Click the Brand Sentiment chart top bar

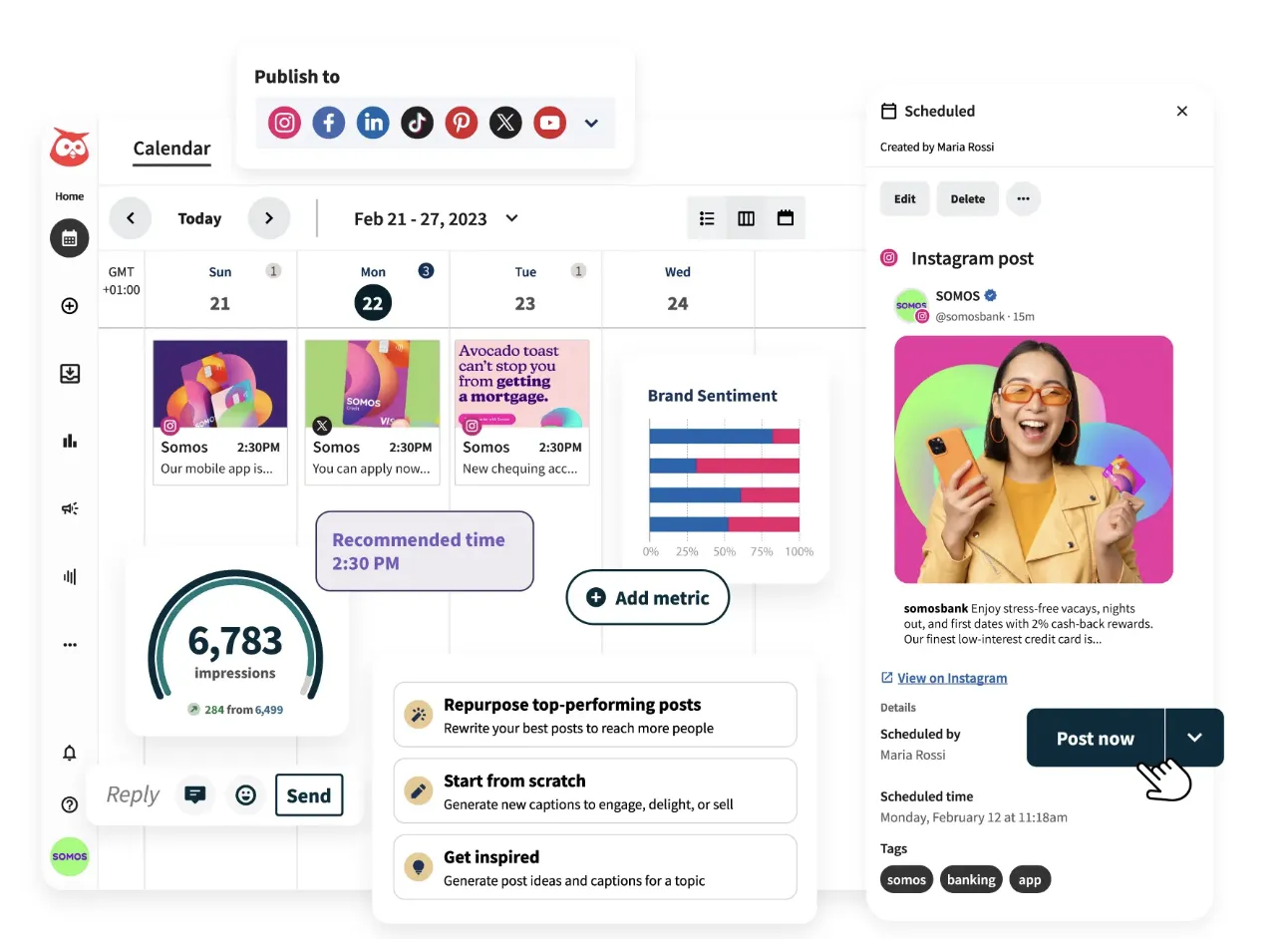[725, 436]
